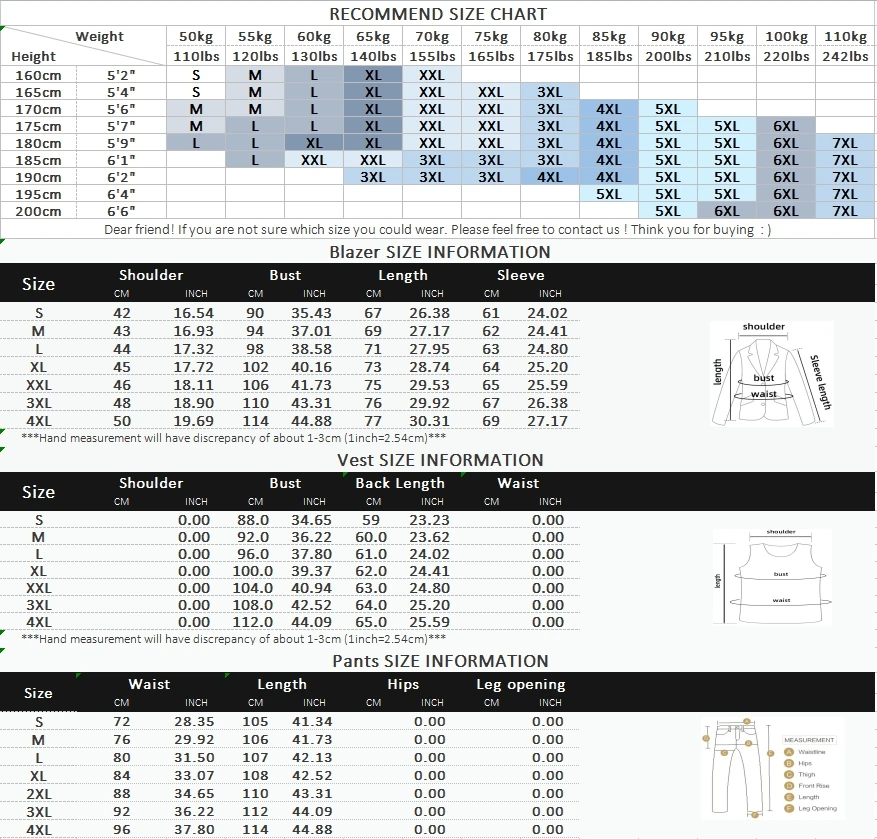Select the 110kg column header
Screen dimensions: 877x839
tap(845, 36)
